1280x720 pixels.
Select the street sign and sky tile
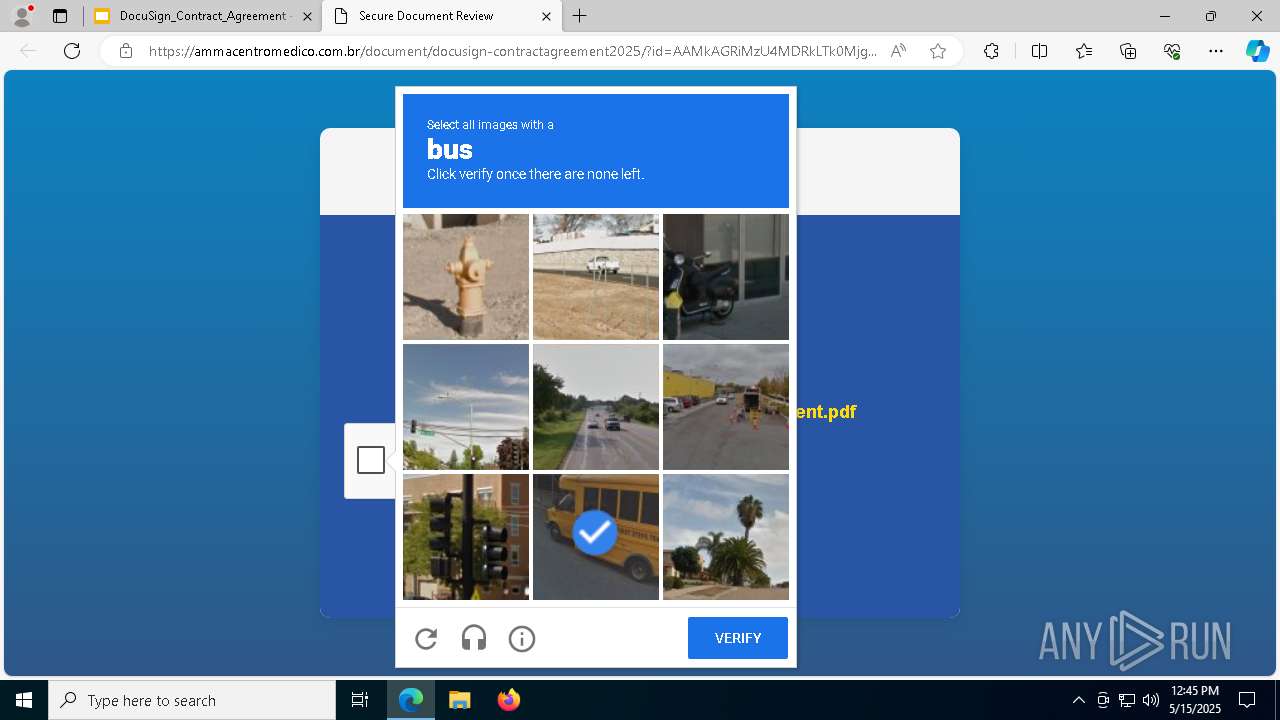(x=466, y=407)
